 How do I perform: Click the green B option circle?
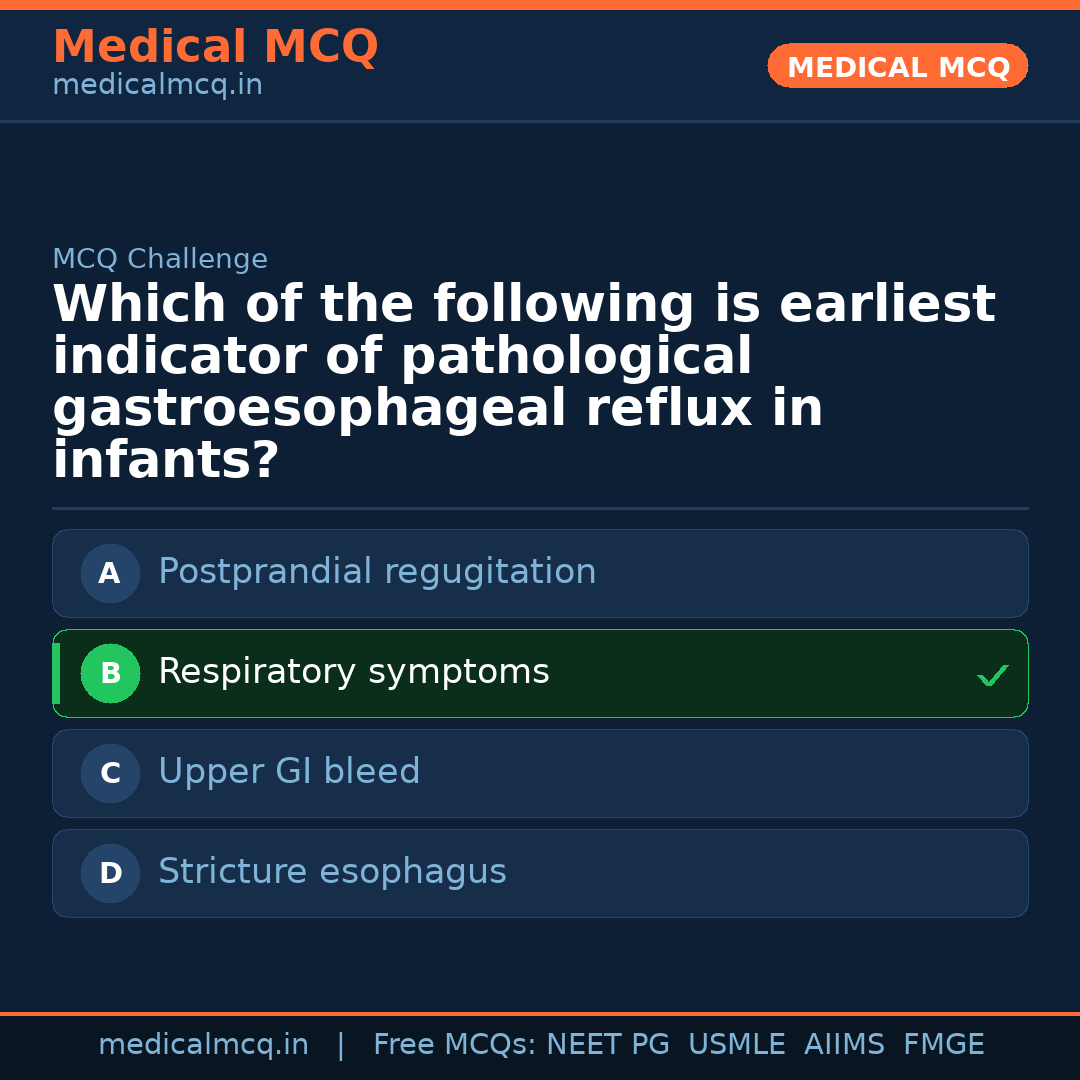tap(110, 674)
